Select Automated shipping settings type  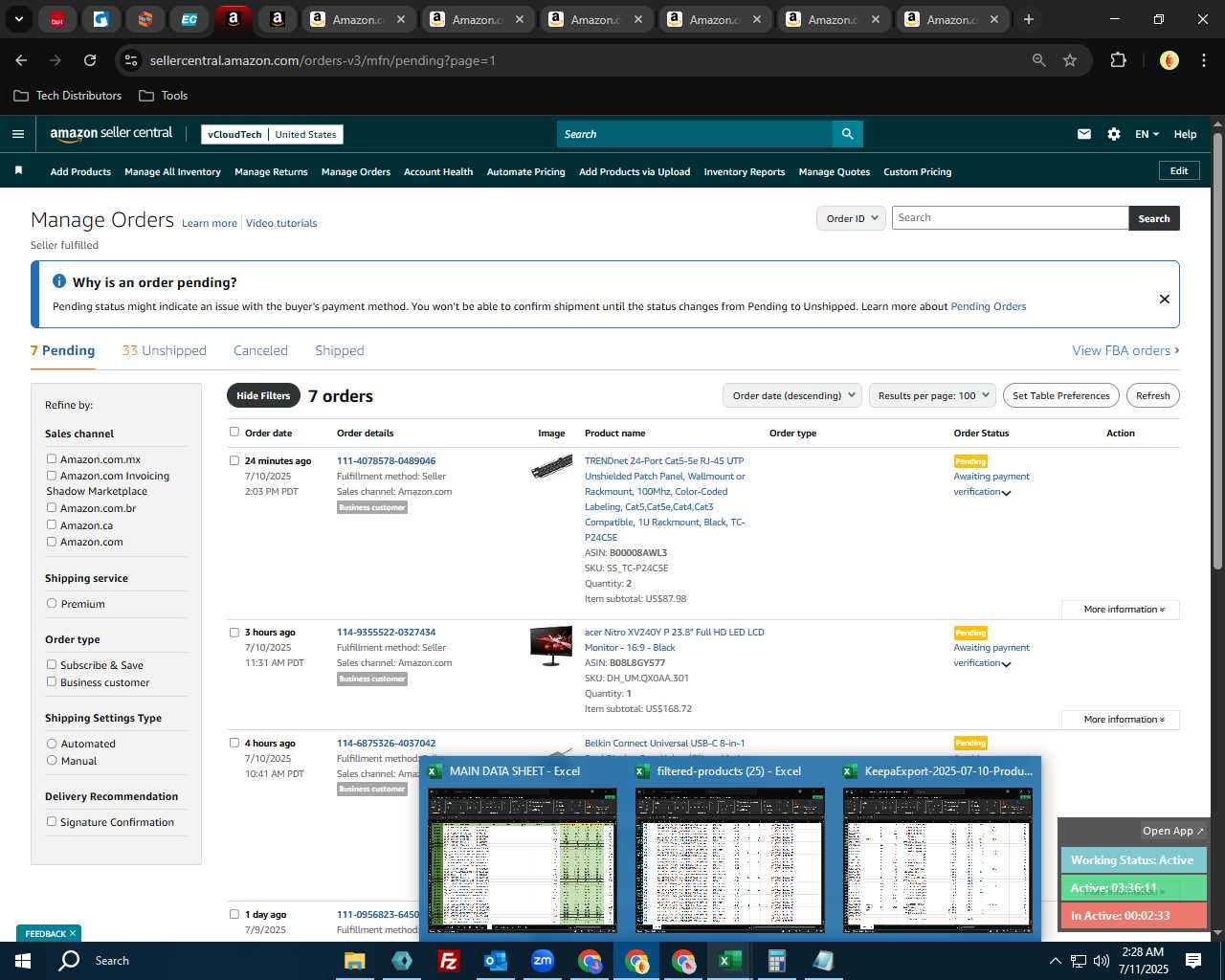[52, 744]
